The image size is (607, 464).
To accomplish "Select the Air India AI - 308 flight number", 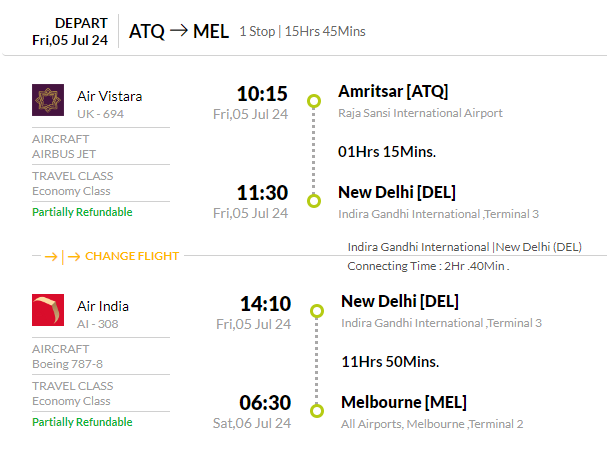I will click(x=98, y=324).
